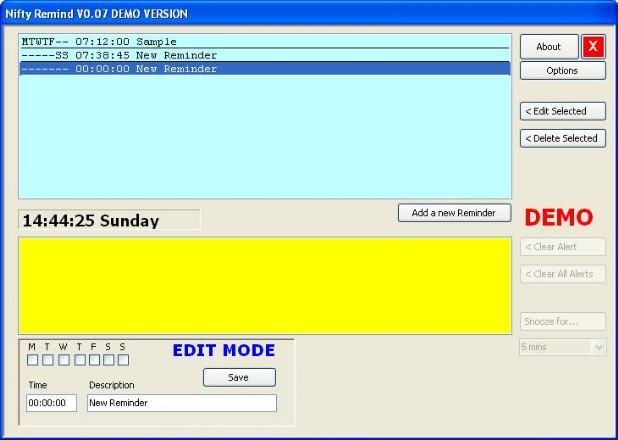
Task: Click the red DEMO label
Action: pos(559,218)
